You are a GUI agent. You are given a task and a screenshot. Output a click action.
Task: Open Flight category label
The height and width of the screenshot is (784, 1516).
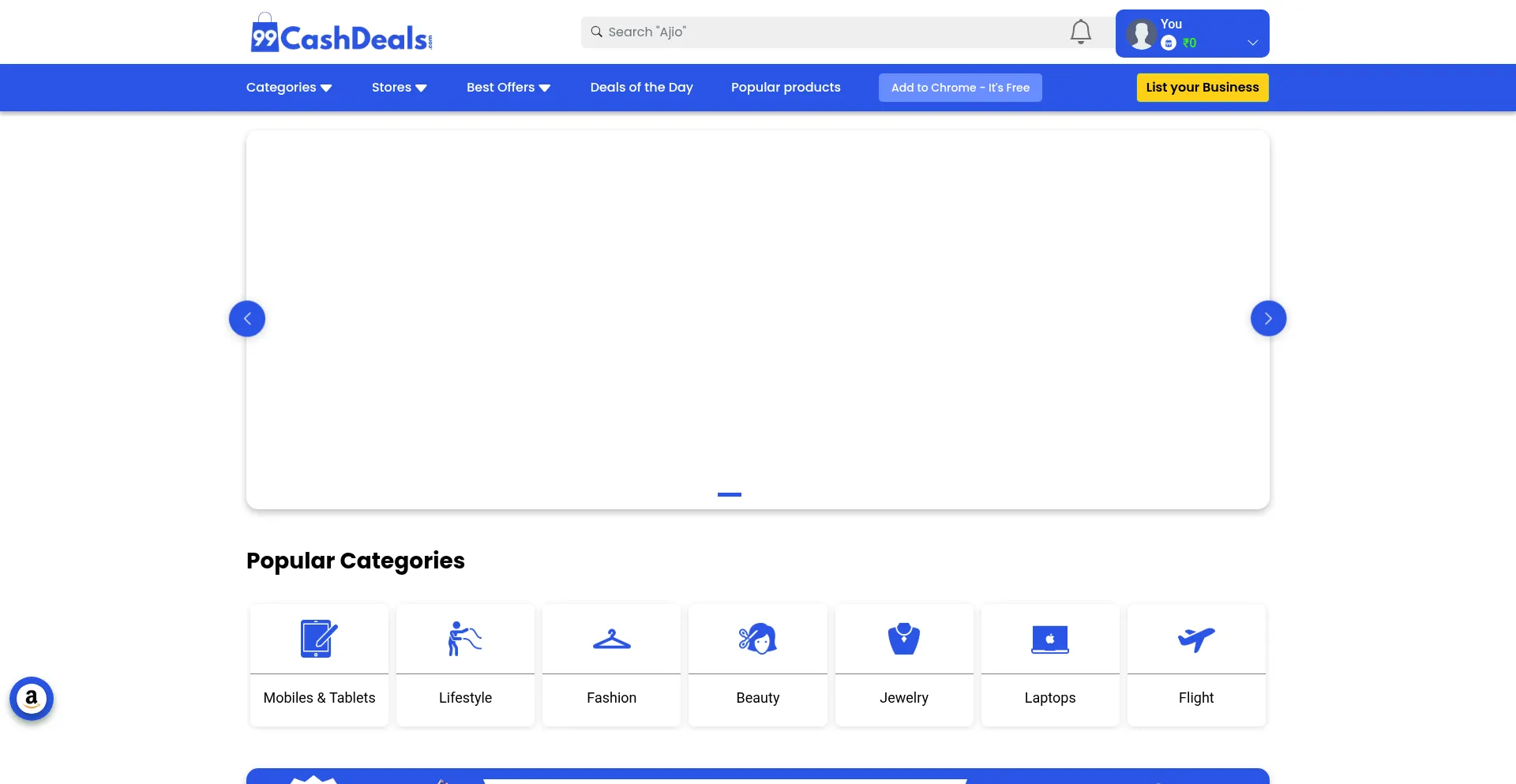(x=1196, y=698)
